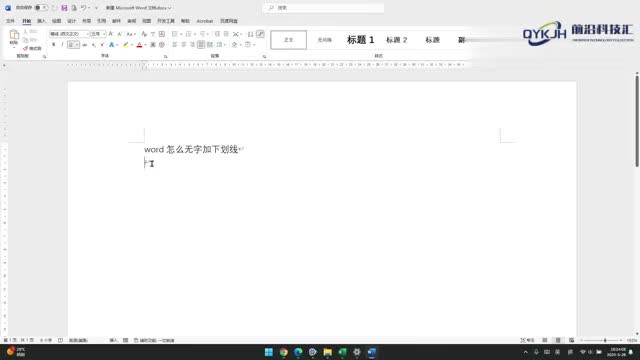Open the Change Case Aa dropdown
Viewport: 640px width, 360px height.
coord(131,34)
